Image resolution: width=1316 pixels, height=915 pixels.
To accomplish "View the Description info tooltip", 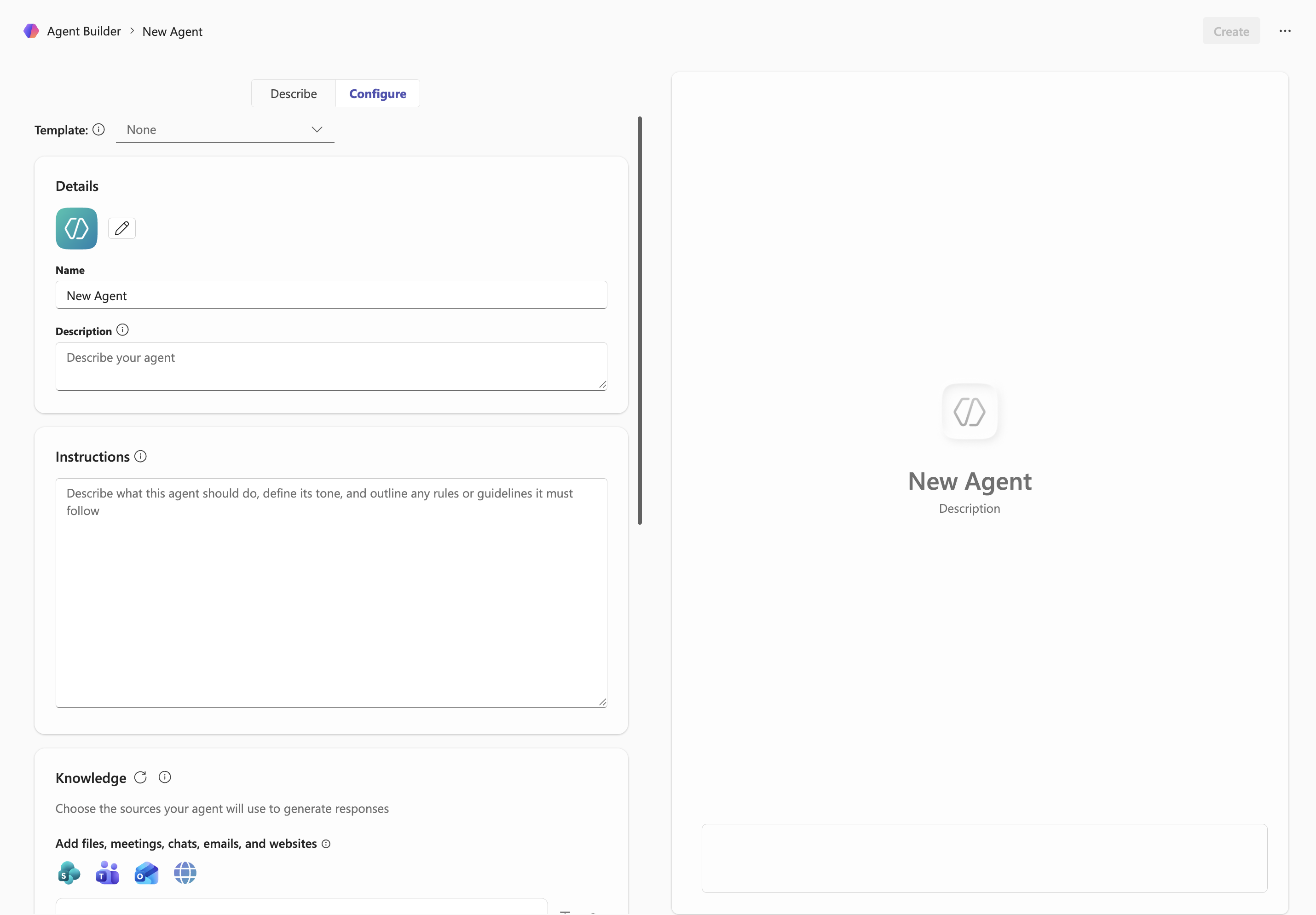I will pos(122,330).
